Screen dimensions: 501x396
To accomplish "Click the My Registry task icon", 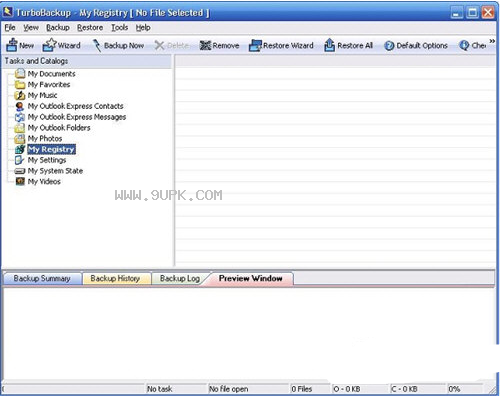I will (20, 149).
